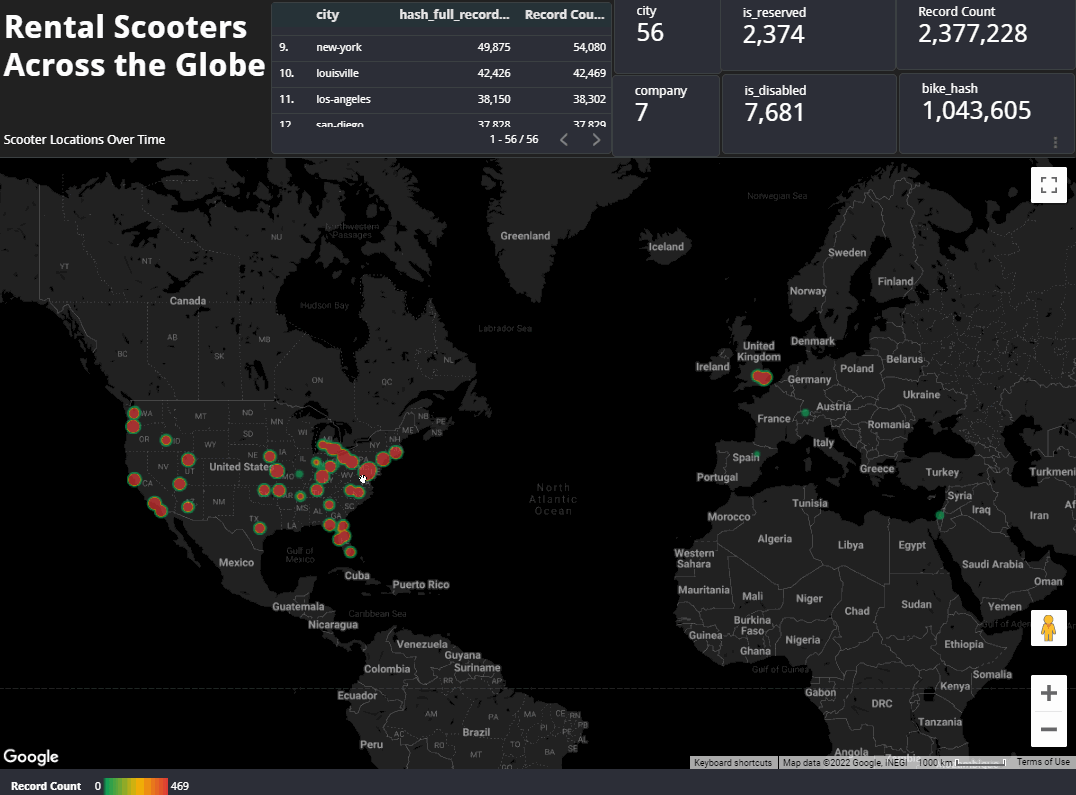Sort by hash_full_record column header
Screen dimensions: 1076x795
[454, 14]
